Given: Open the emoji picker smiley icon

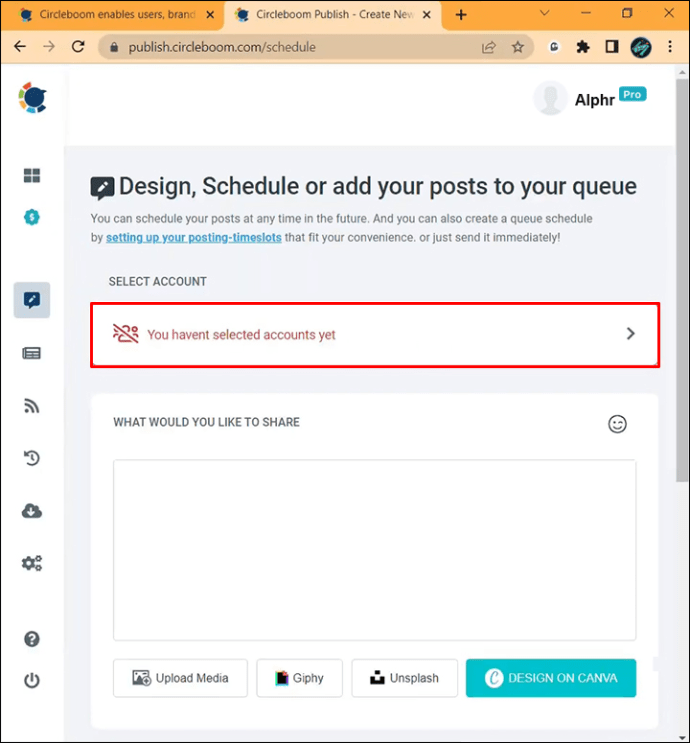Looking at the screenshot, I should pos(618,424).
